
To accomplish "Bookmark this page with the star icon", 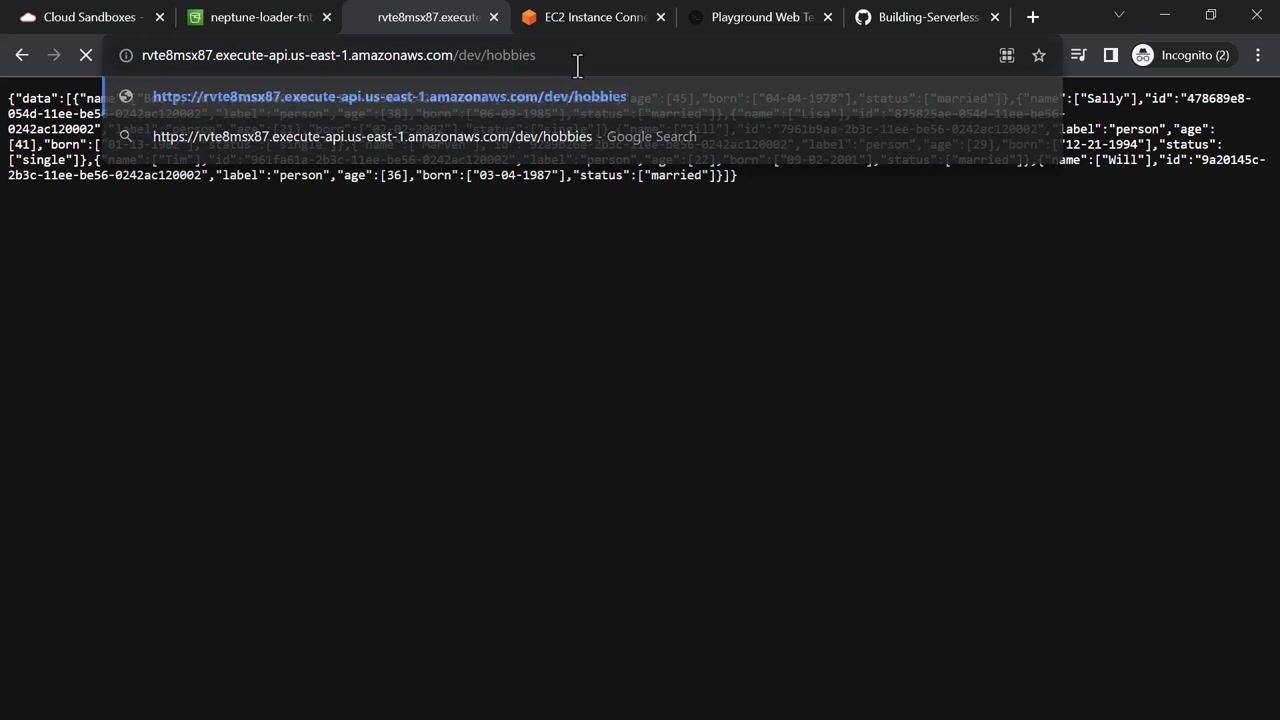I will pos(1039,55).
